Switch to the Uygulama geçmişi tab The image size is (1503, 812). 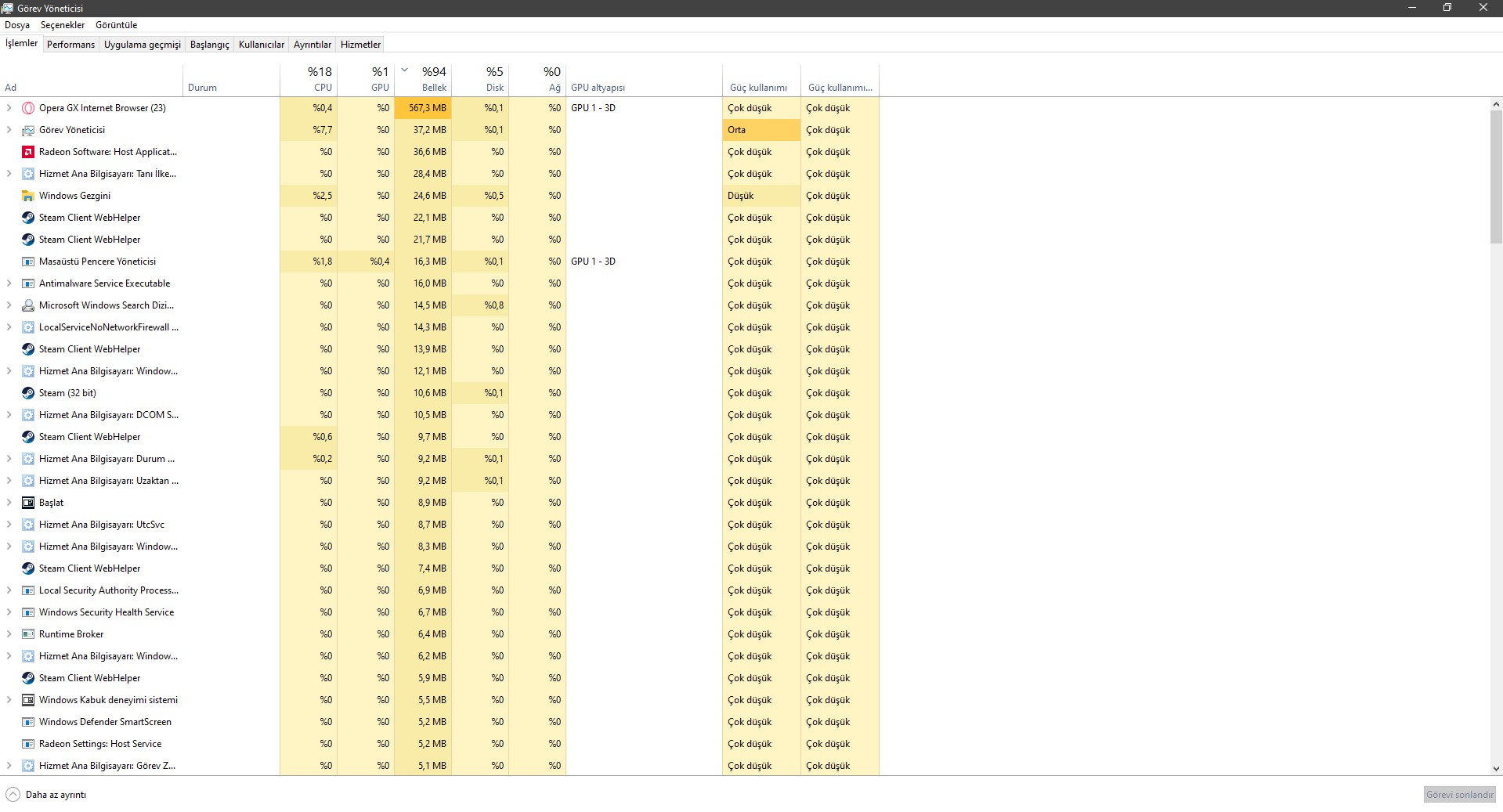pyautogui.click(x=143, y=45)
